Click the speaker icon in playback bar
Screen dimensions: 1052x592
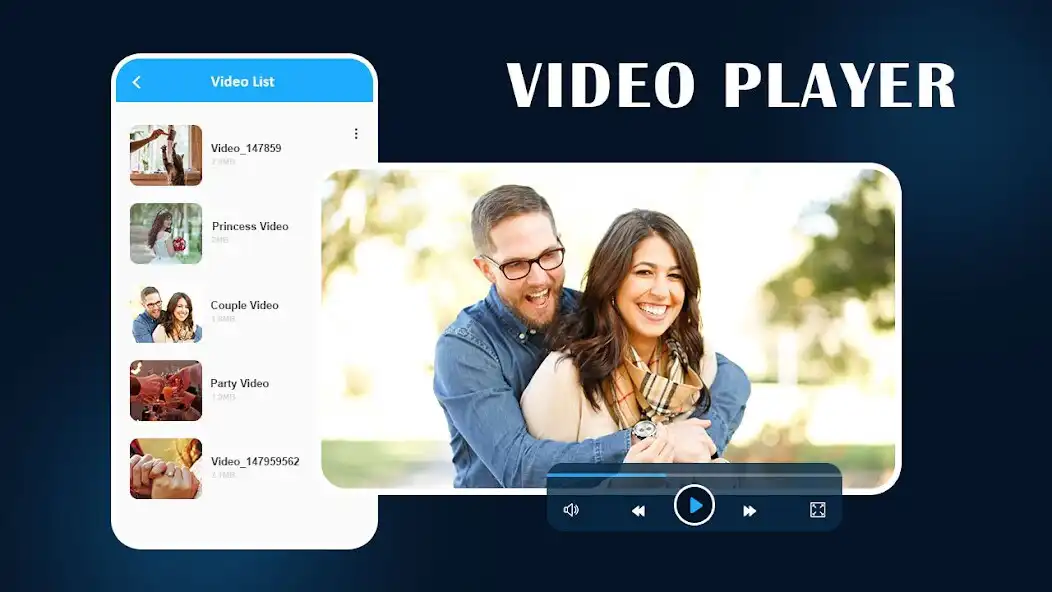point(571,510)
